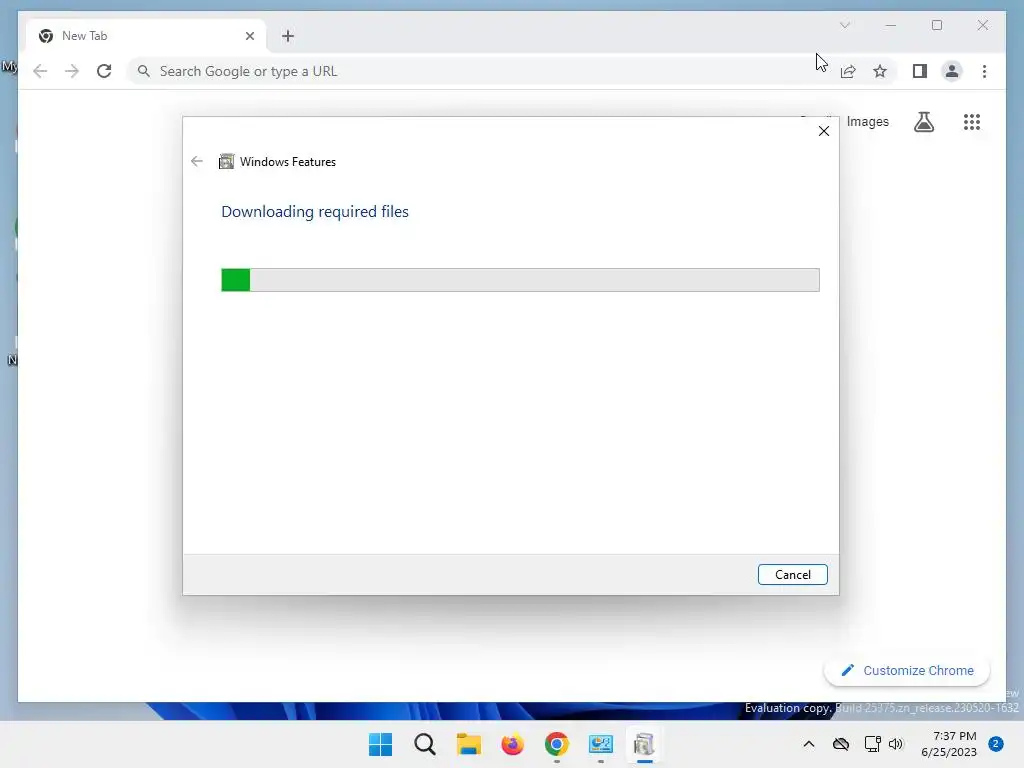1024x768 pixels.
Task: Minimize the Chrome window
Action: click(x=891, y=25)
